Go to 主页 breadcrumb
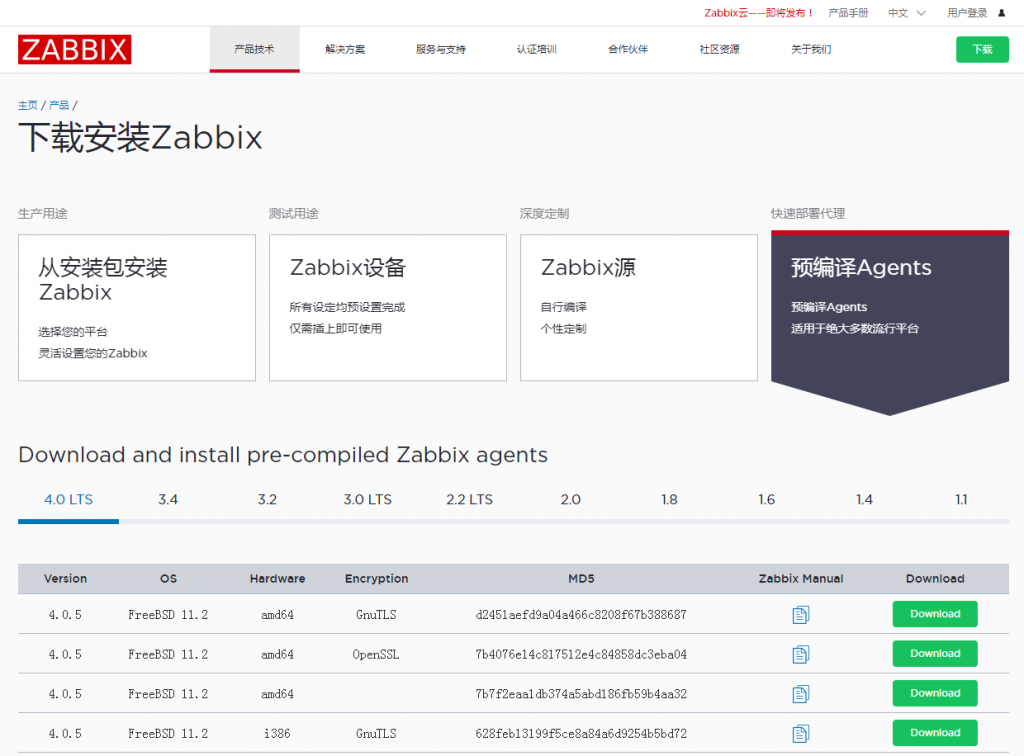Screen dimensions: 1024x756 click(x=27, y=105)
